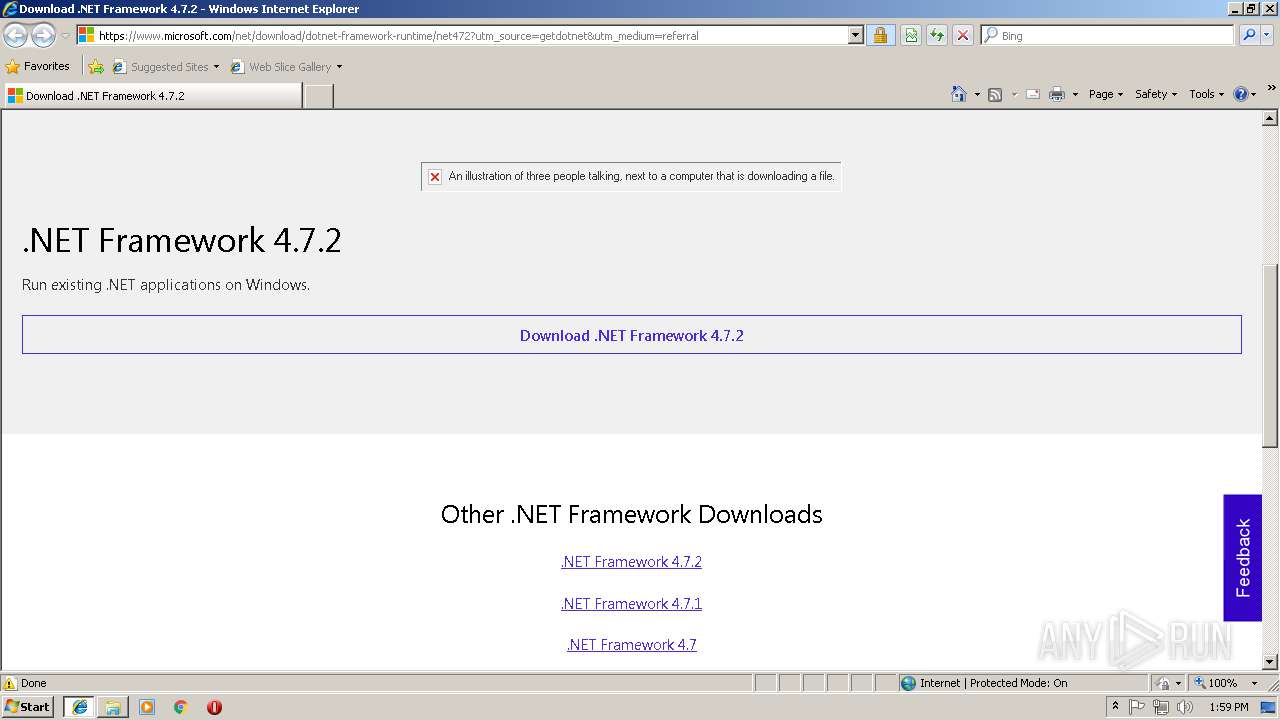Viewport: 1280px width, 720px height.
Task: Click the page scrollbar thumb
Action: [x=1270, y=355]
